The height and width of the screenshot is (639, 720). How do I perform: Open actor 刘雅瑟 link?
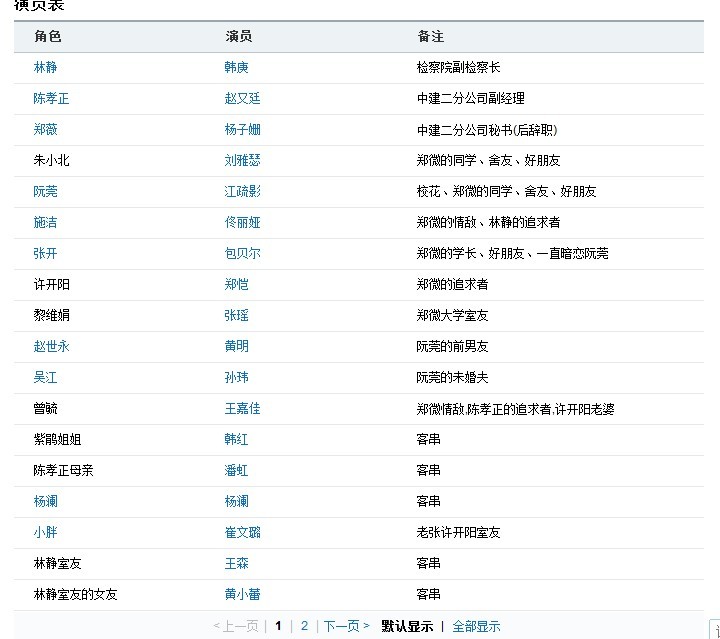[x=242, y=160]
